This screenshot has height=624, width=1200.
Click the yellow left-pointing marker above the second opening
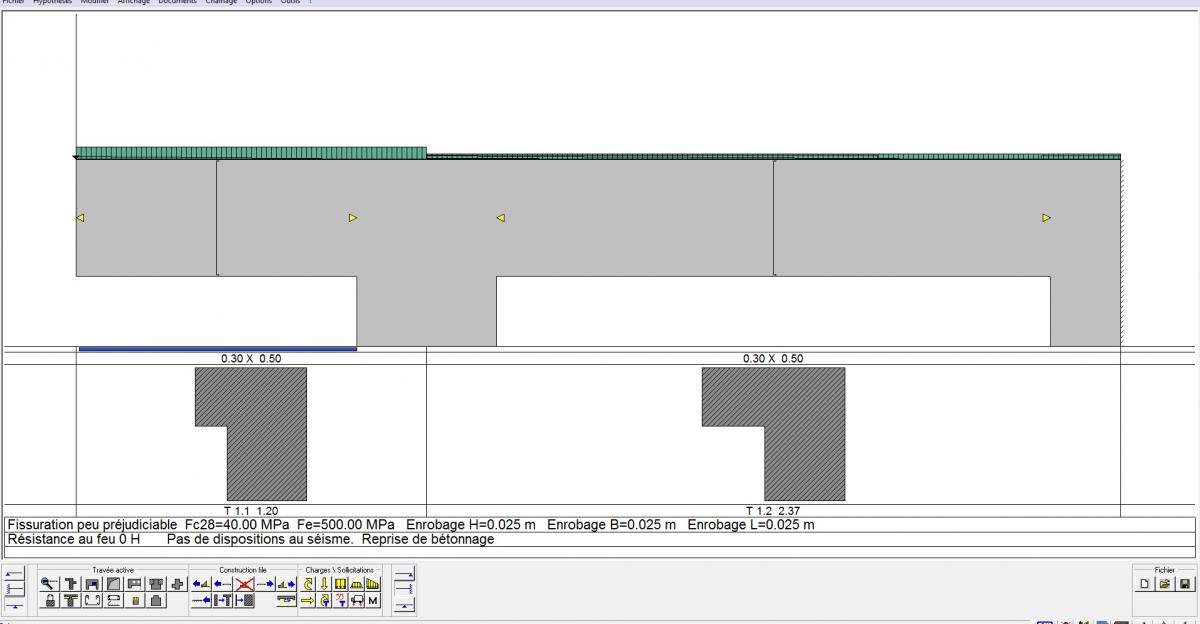[x=501, y=217]
